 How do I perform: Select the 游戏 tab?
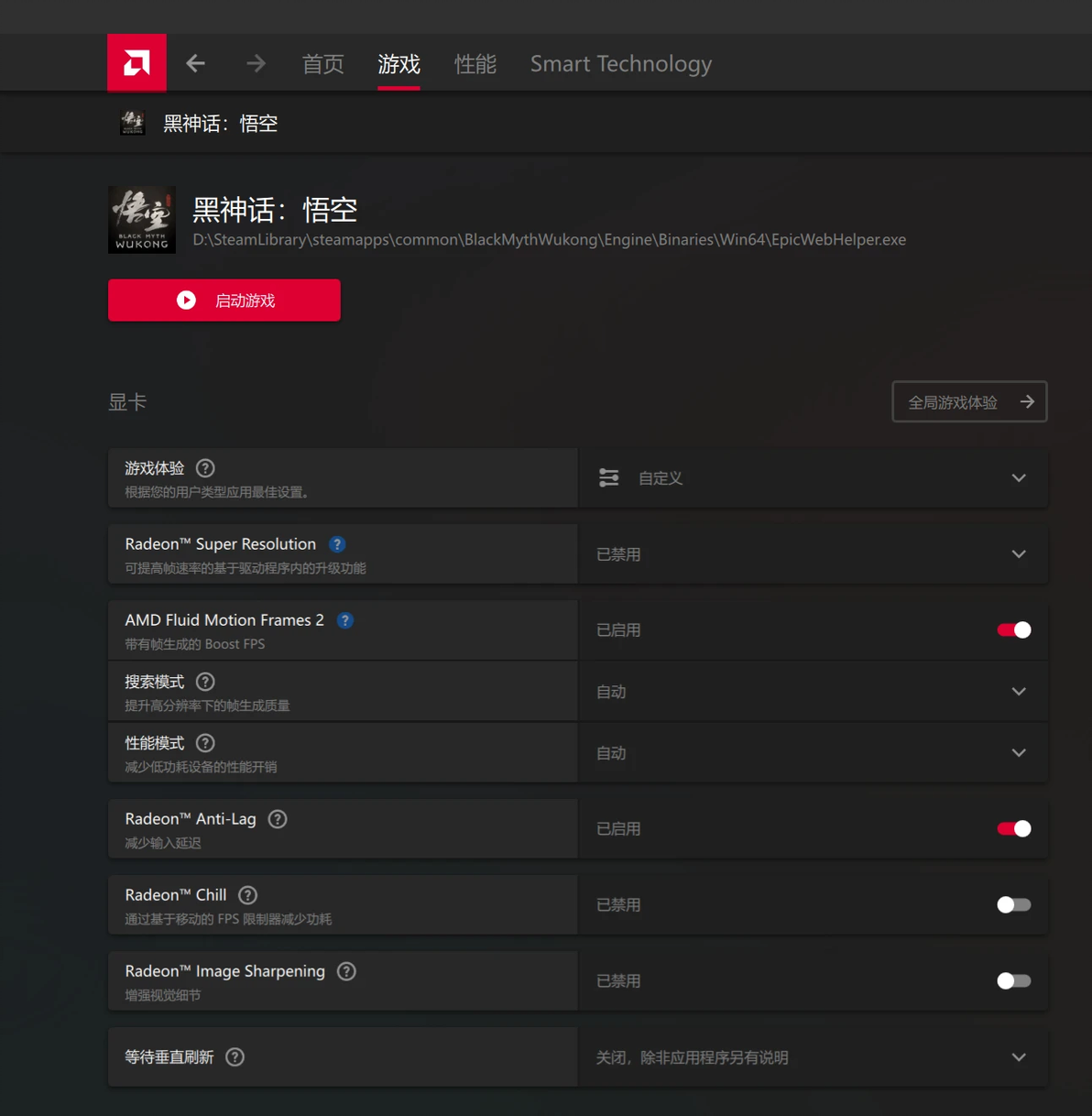click(399, 63)
